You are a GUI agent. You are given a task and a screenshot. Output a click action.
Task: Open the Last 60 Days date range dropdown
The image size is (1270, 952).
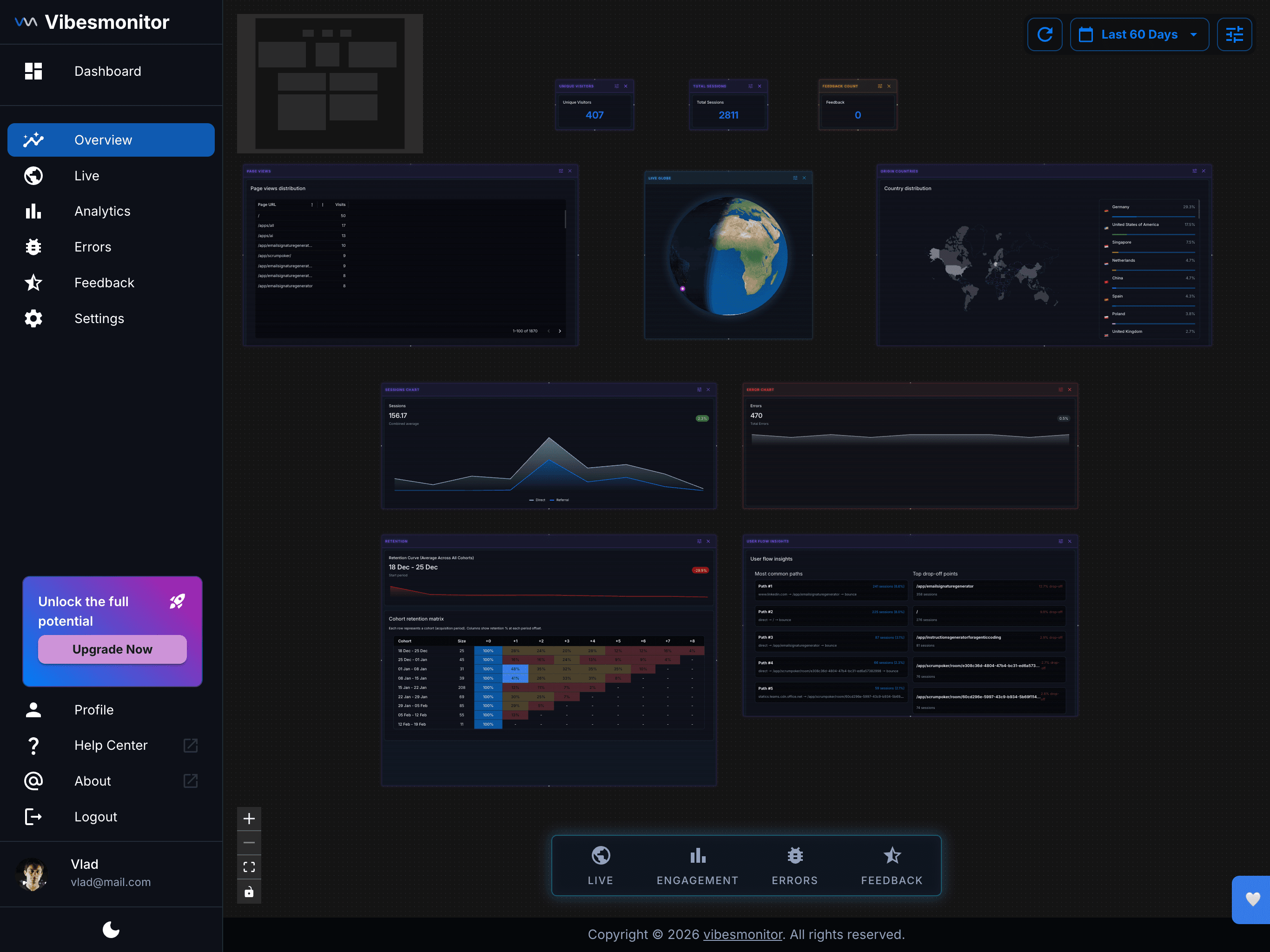[x=1139, y=34]
